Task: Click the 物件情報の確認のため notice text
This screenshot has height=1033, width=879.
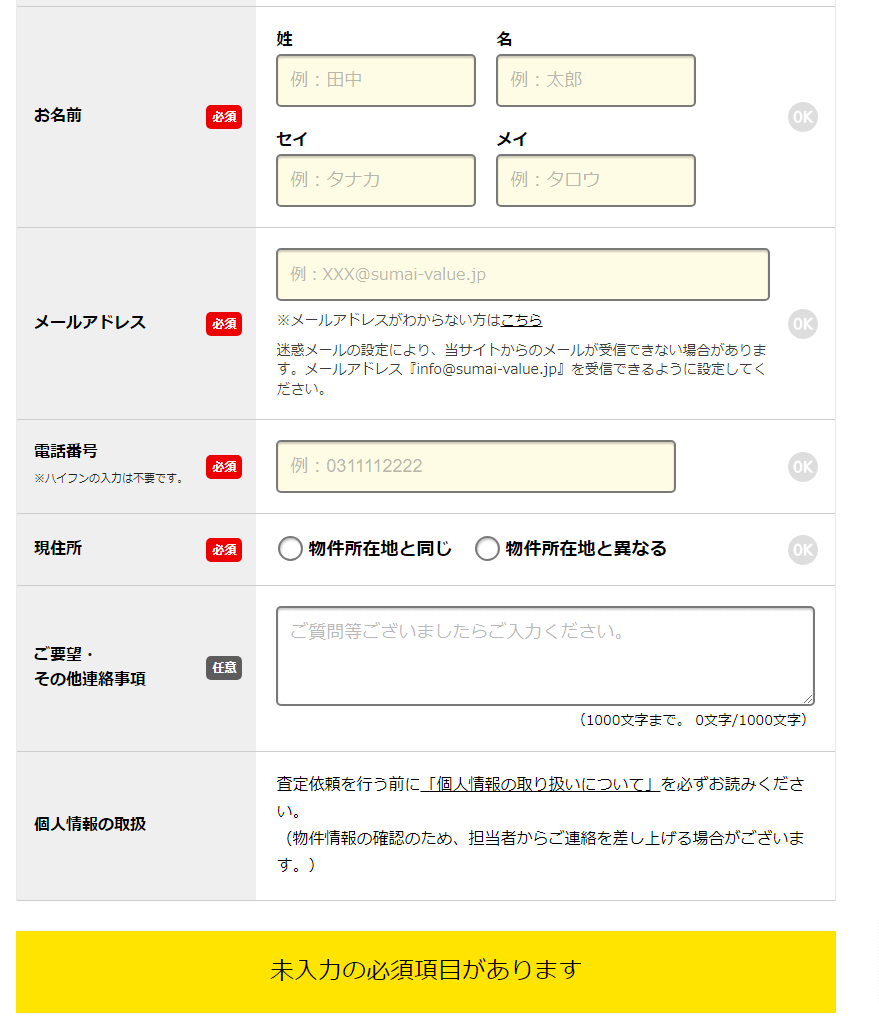Action: pyautogui.click(x=540, y=851)
